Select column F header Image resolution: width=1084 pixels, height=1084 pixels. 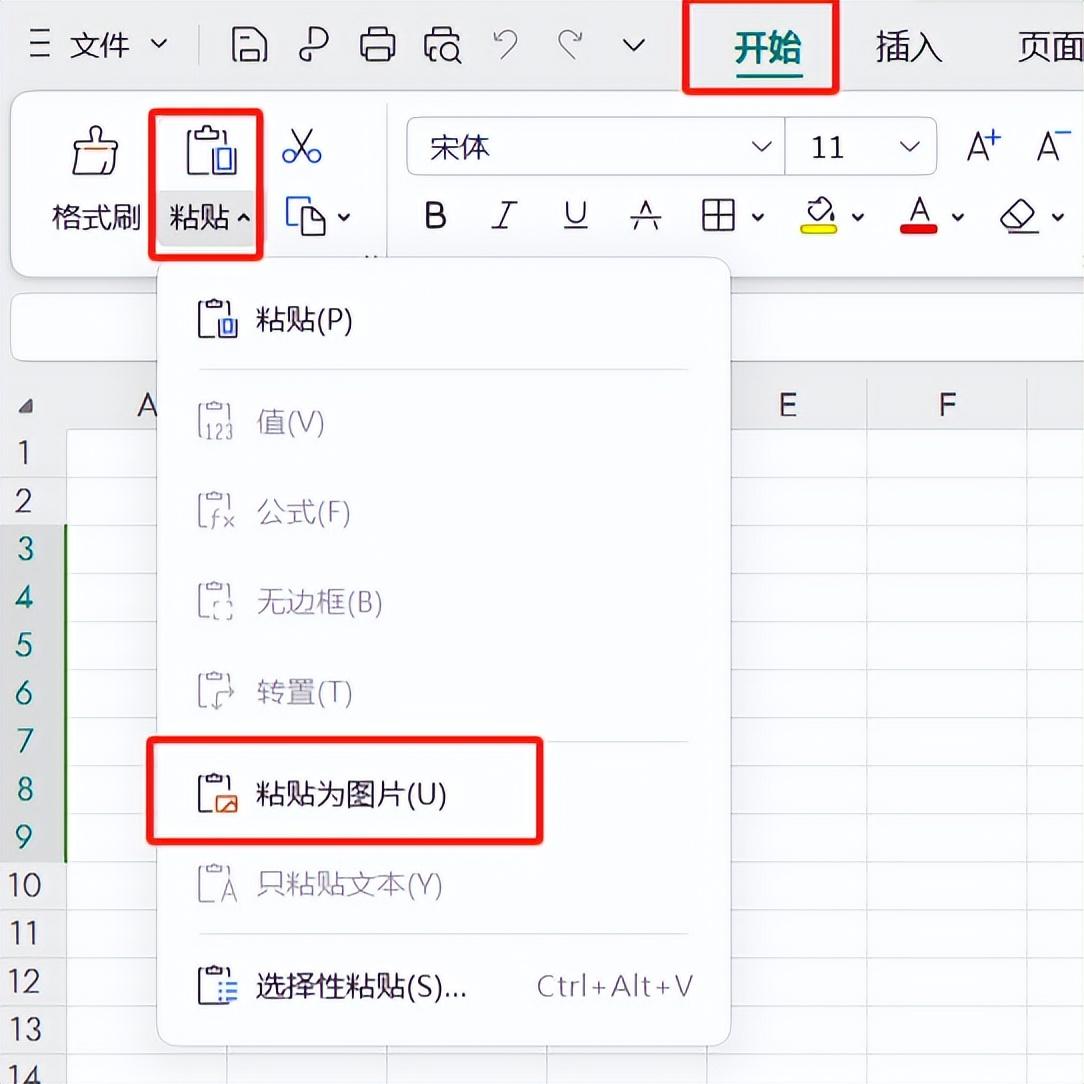pos(947,404)
